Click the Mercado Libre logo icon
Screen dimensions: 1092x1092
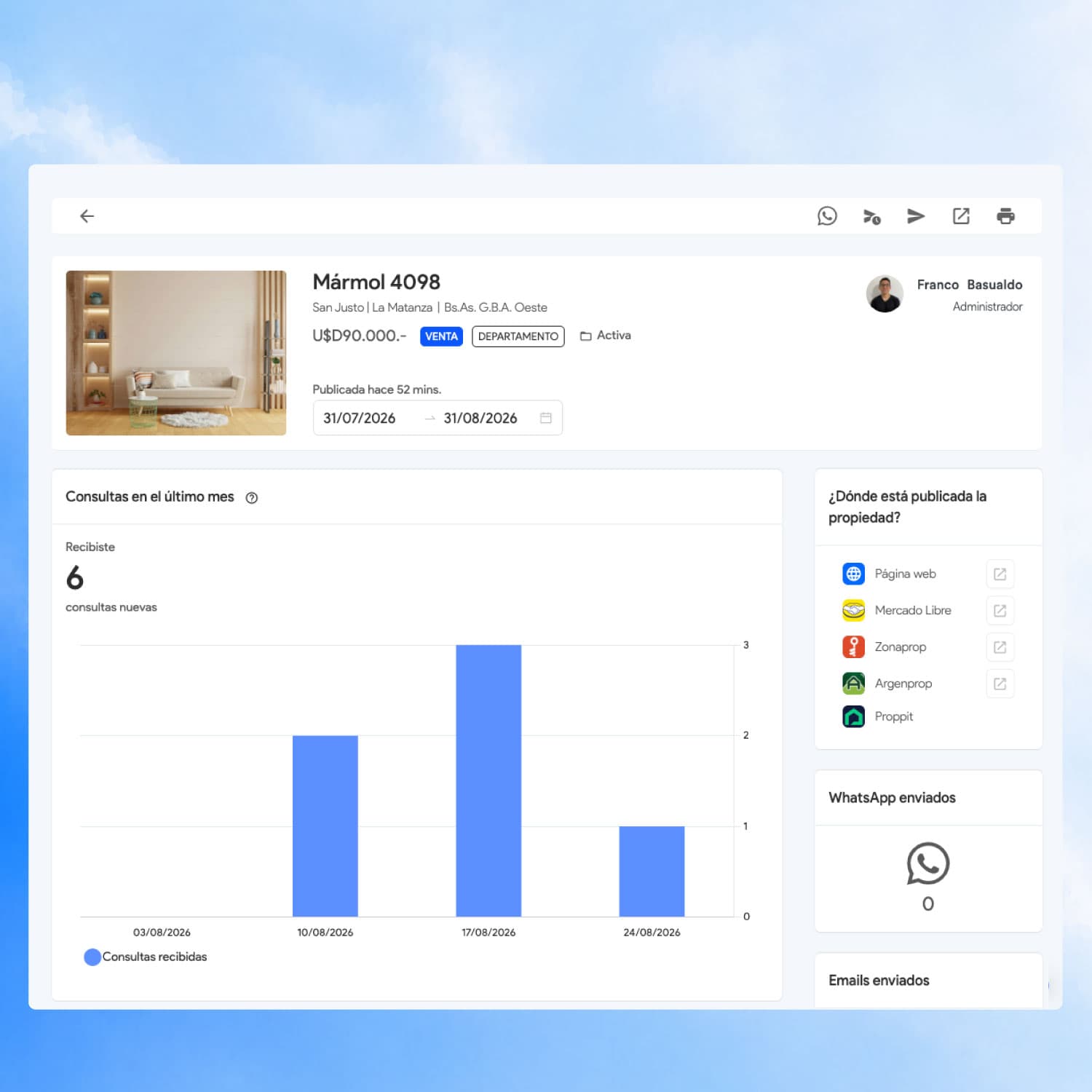(x=853, y=610)
